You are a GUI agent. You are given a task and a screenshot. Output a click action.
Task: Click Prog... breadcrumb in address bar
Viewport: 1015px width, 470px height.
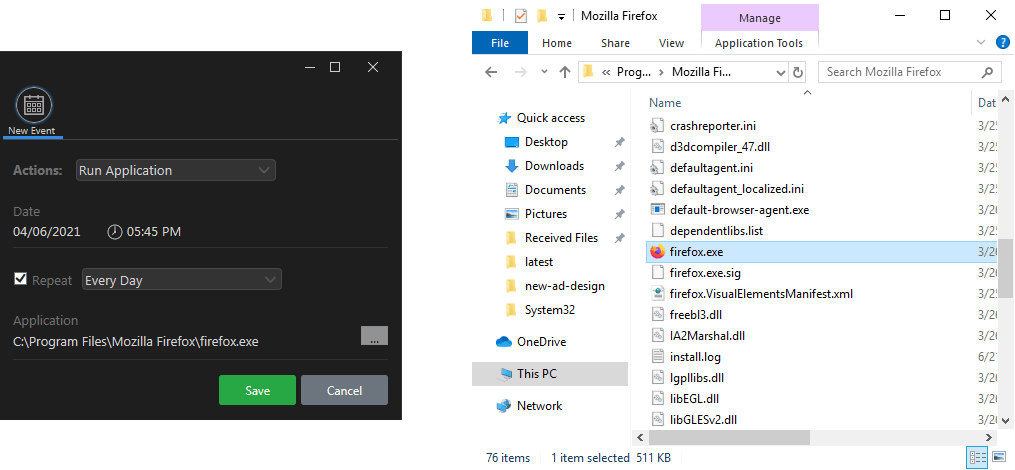(x=634, y=73)
